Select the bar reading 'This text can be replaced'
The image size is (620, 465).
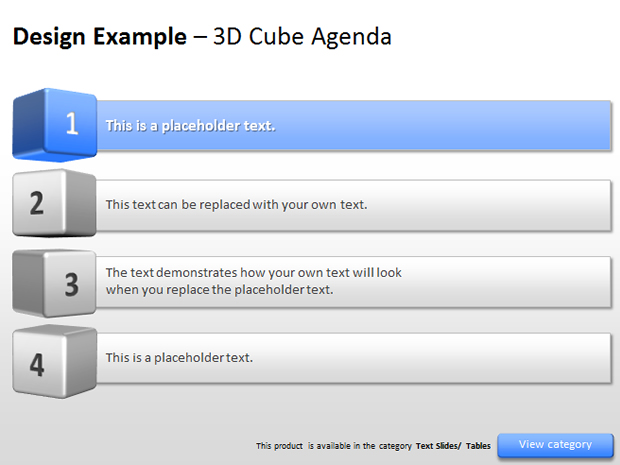click(x=354, y=205)
